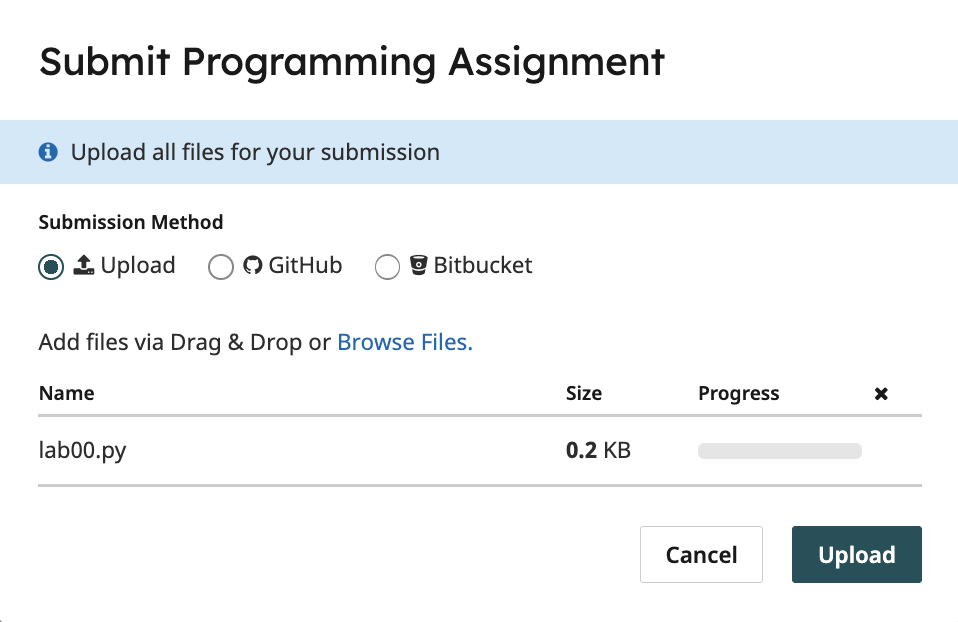Click the Progress column header
Image resolution: width=958 pixels, height=622 pixels.
pos(738,393)
